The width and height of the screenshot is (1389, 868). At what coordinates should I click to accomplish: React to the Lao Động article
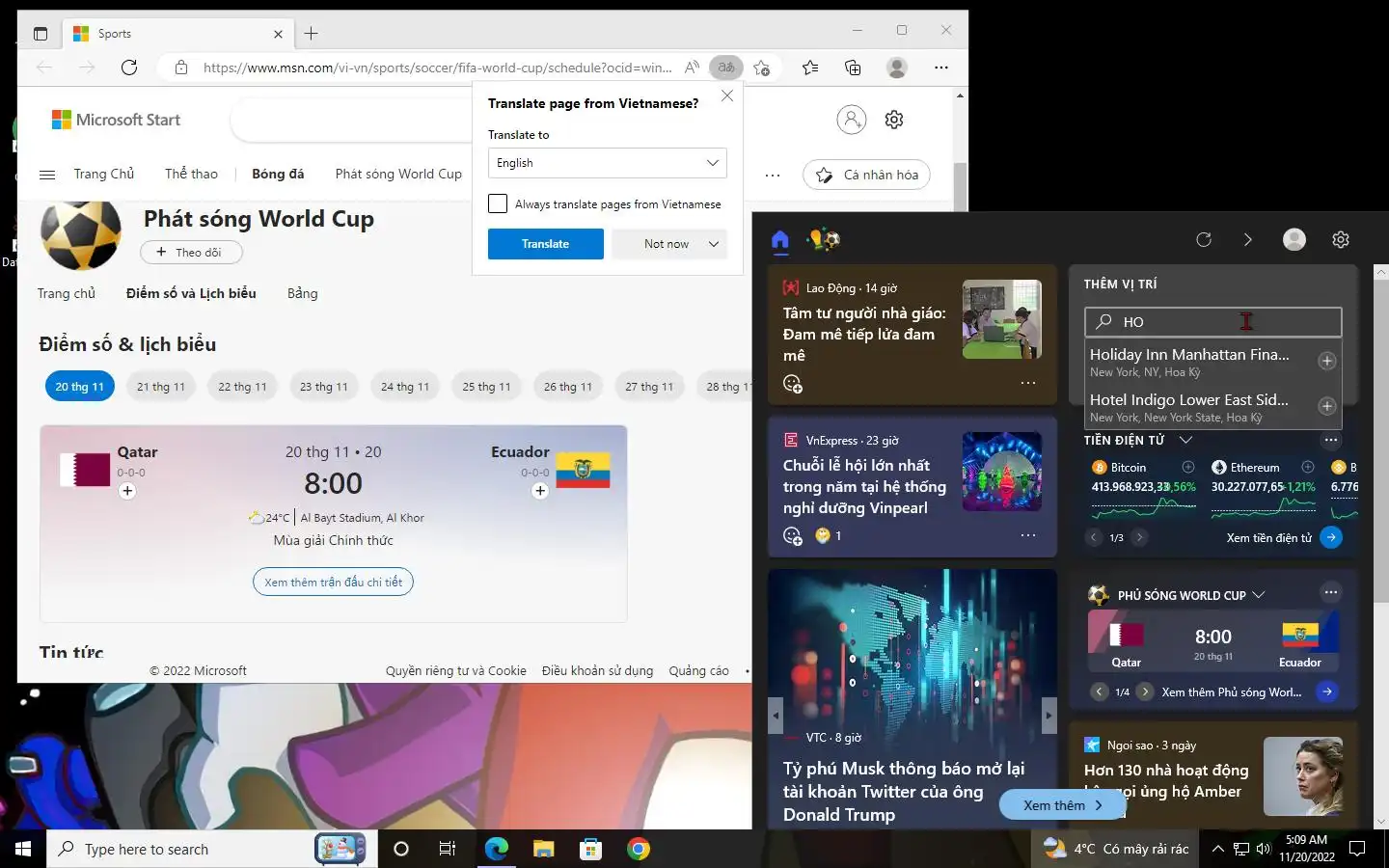[x=793, y=384]
